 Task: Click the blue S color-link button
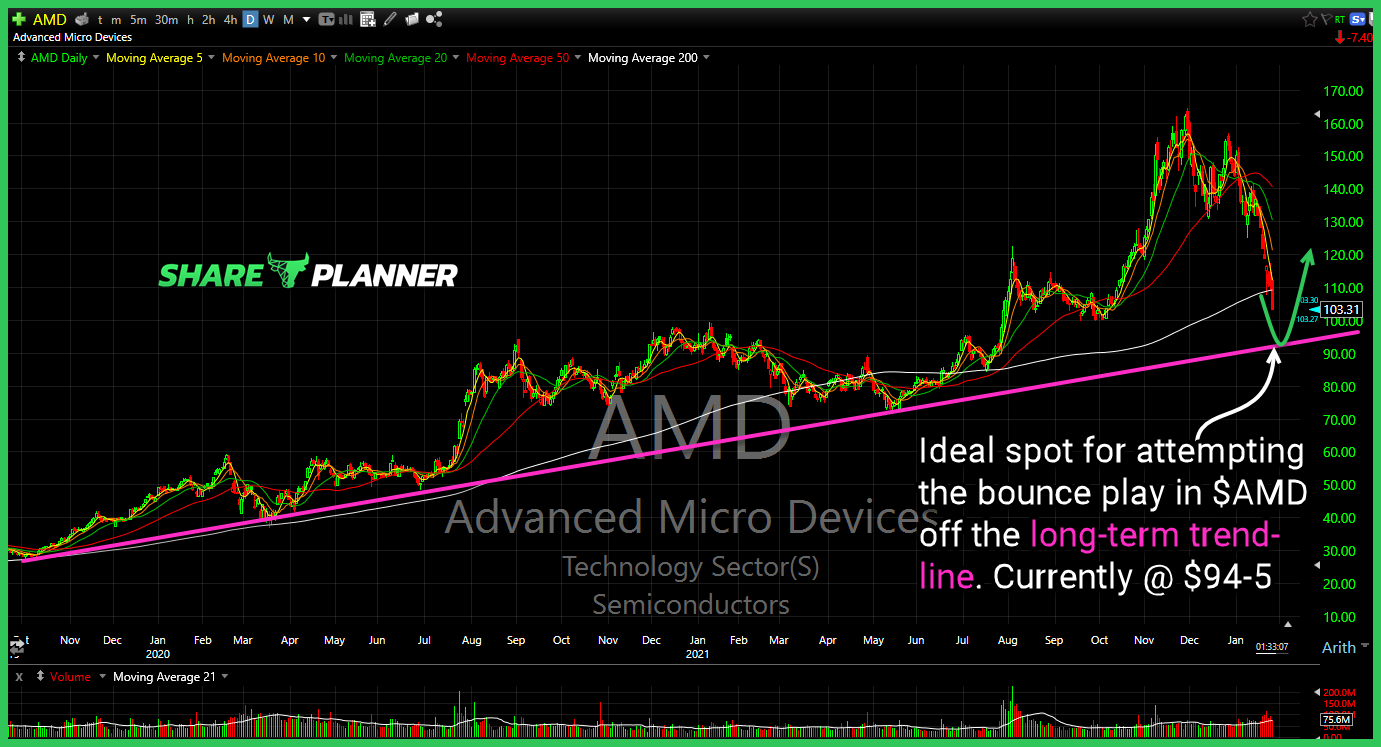pos(1357,19)
